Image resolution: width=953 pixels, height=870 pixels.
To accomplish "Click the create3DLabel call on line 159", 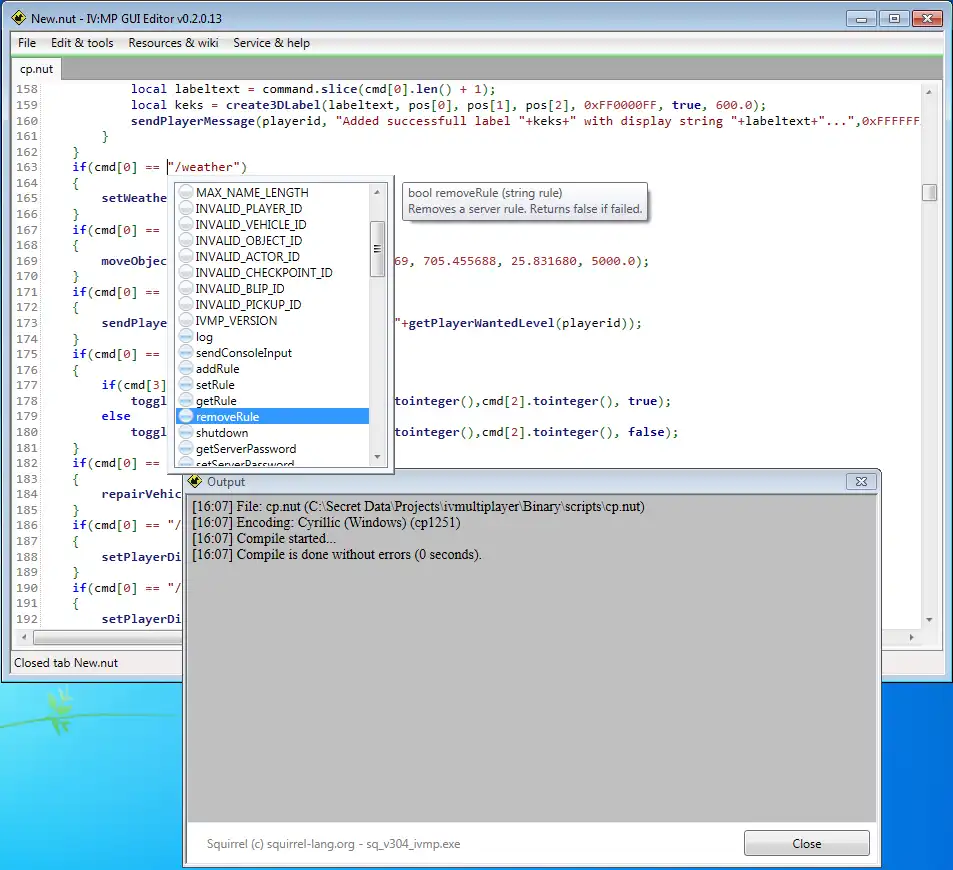I will pyautogui.click(x=273, y=105).
